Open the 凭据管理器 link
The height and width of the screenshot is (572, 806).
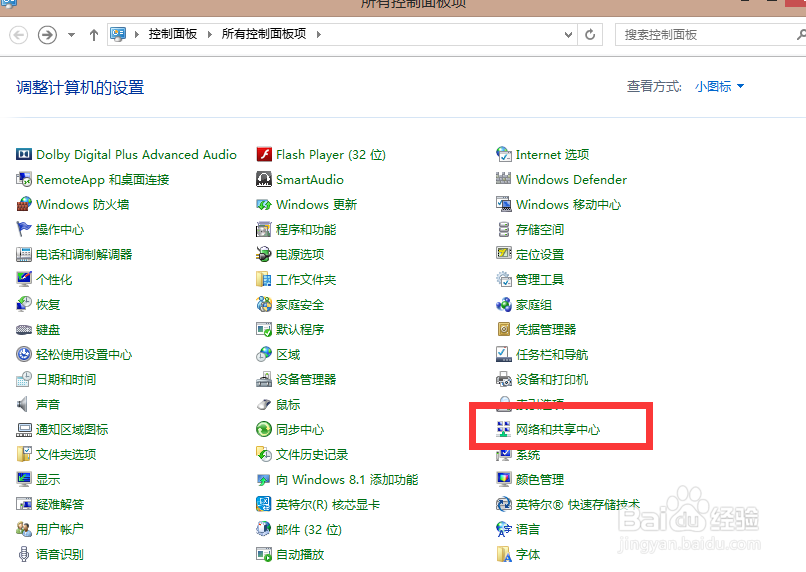click(x=546, y=329)
